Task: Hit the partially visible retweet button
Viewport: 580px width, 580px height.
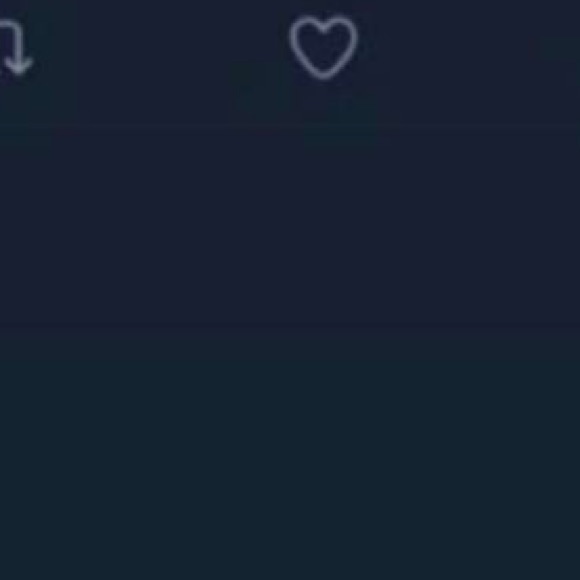Action: pyautogui.click(x=15, y=47)
